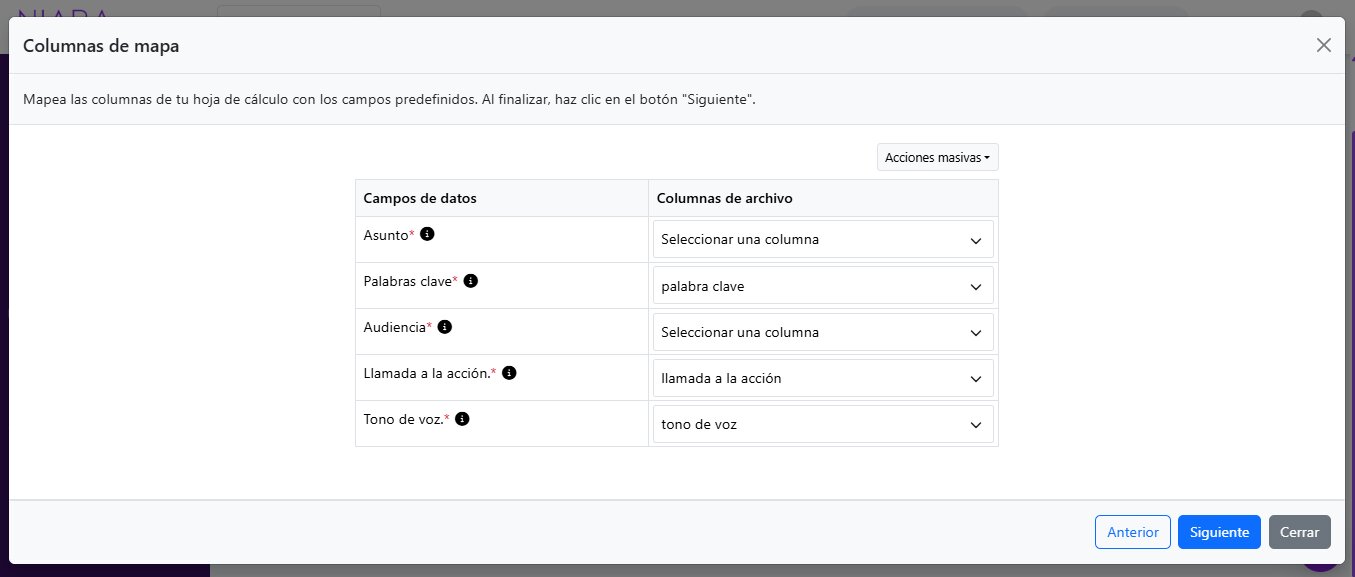Open the column selector for Asunto
The width and height of the screenshot is (1355, 577).
click(x=822, y=239)
